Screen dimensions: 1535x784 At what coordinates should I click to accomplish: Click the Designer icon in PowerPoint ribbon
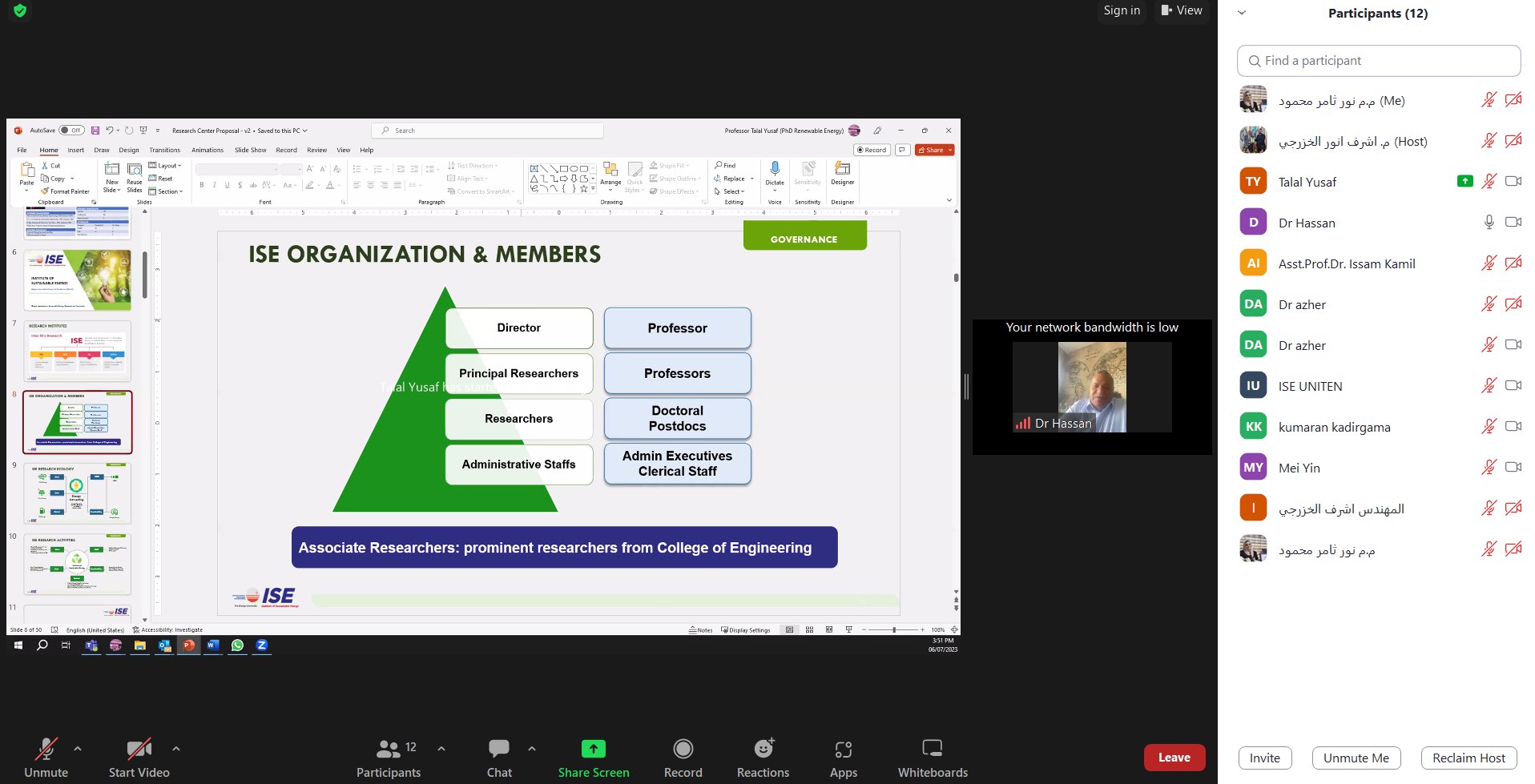842,169
